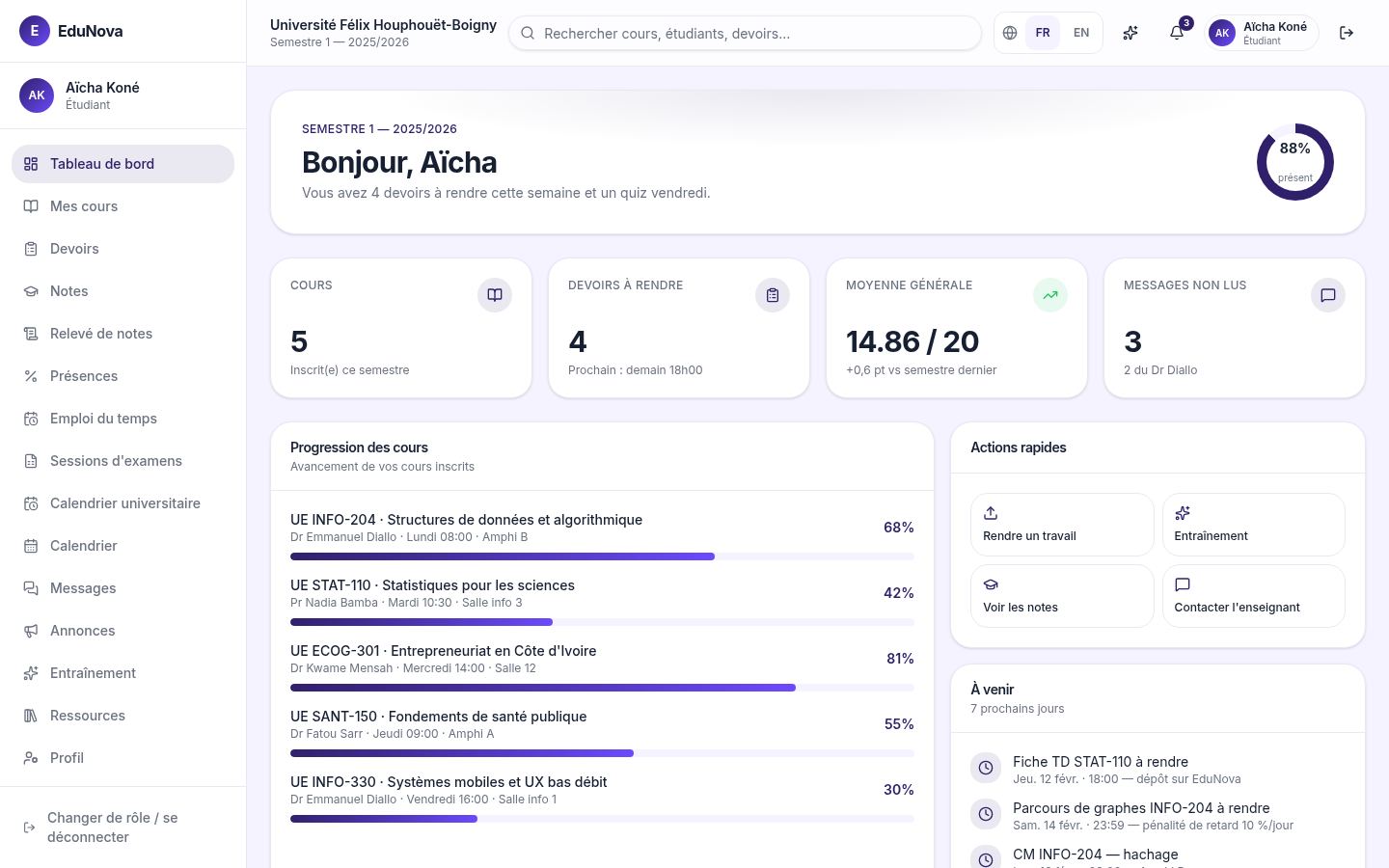Click the UE INFO-204 progress bar

coord(602,556)
